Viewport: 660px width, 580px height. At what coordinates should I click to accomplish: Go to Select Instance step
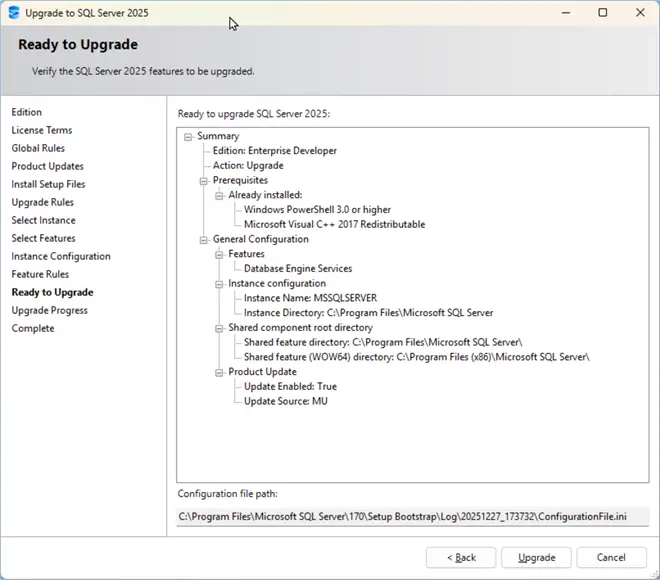pos(43,220)
